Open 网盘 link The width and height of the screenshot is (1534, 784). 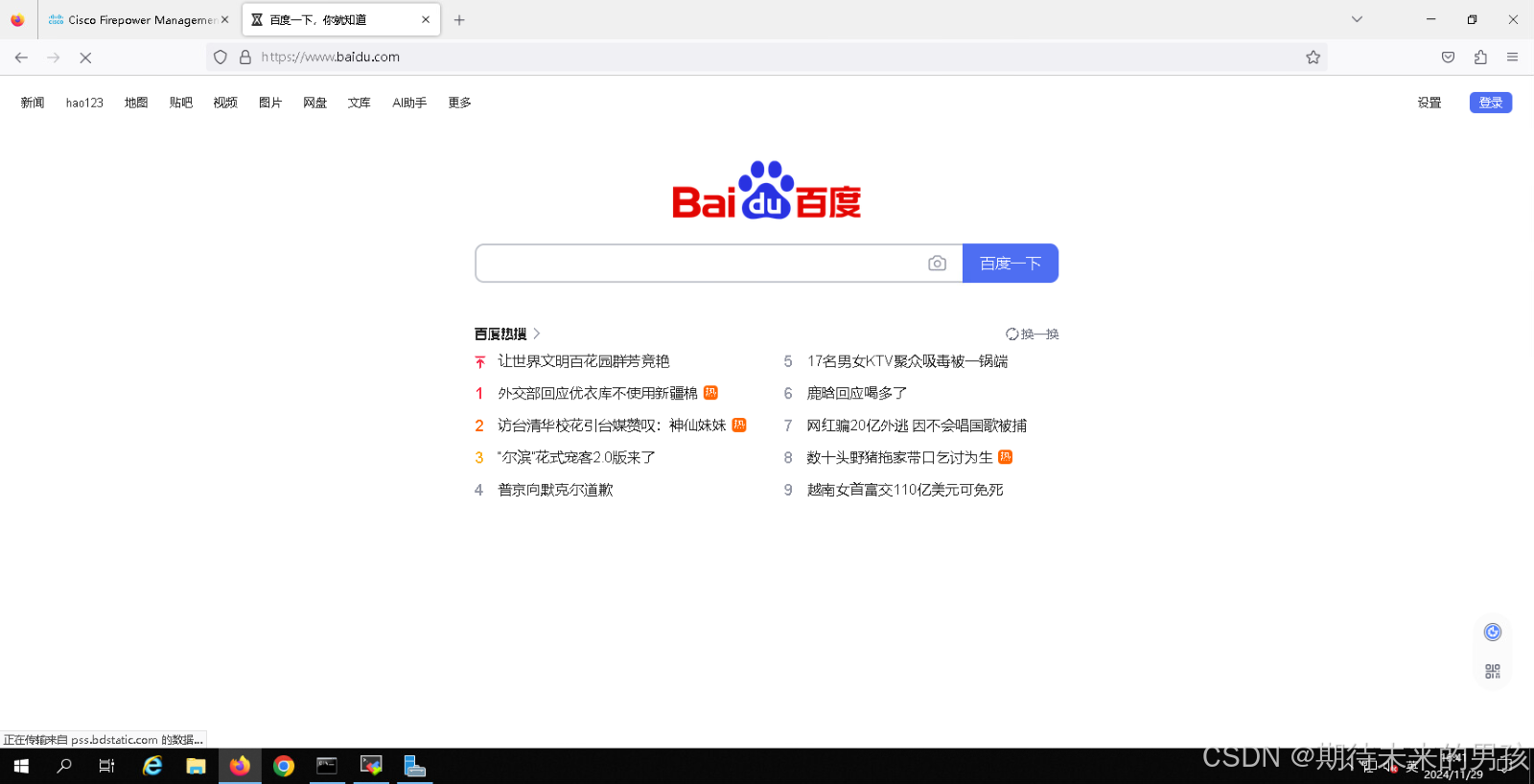pyautogui.click(x=315, y=103)
